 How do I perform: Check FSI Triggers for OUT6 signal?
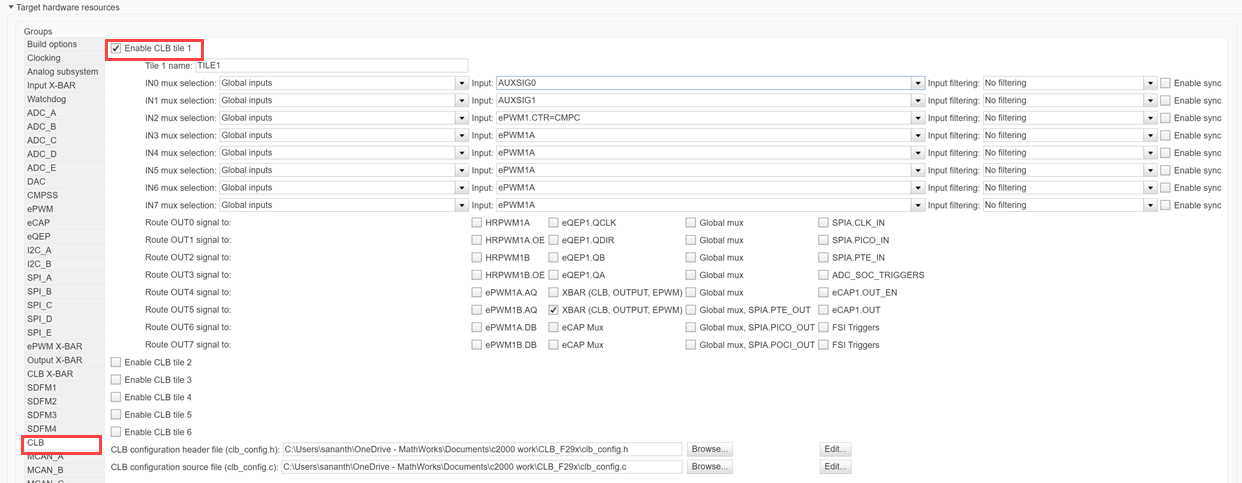coord(824,327)
